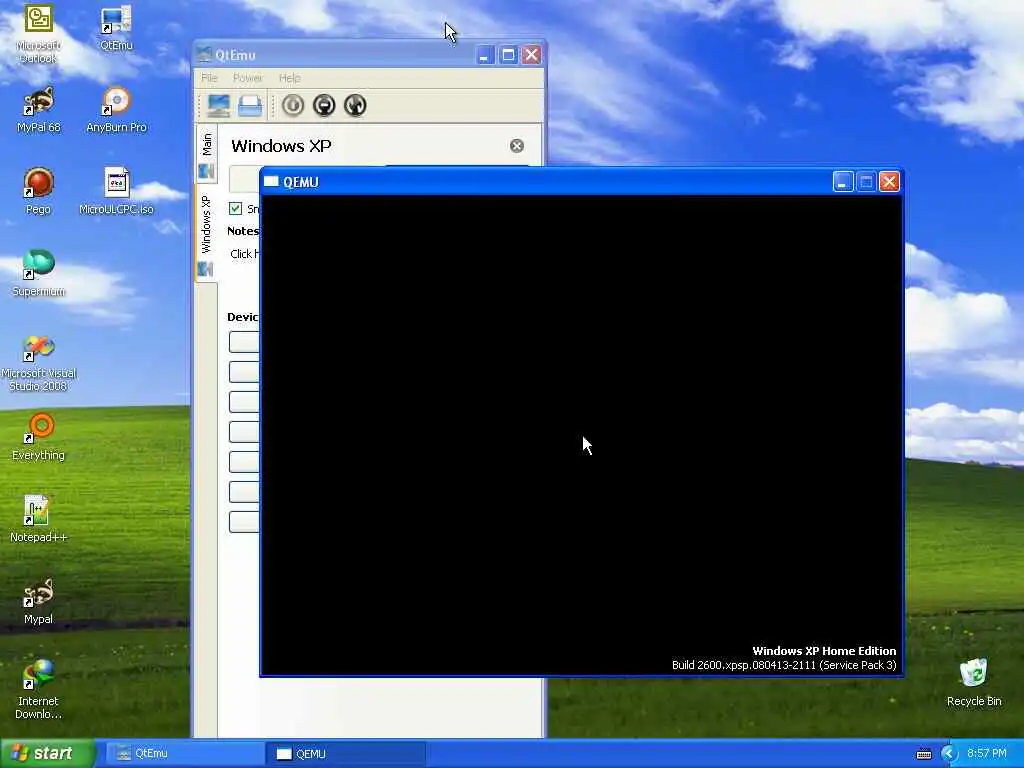Select the MyPal 68 desktop icon
The image size is (1024, 768).
coord(38,110)
